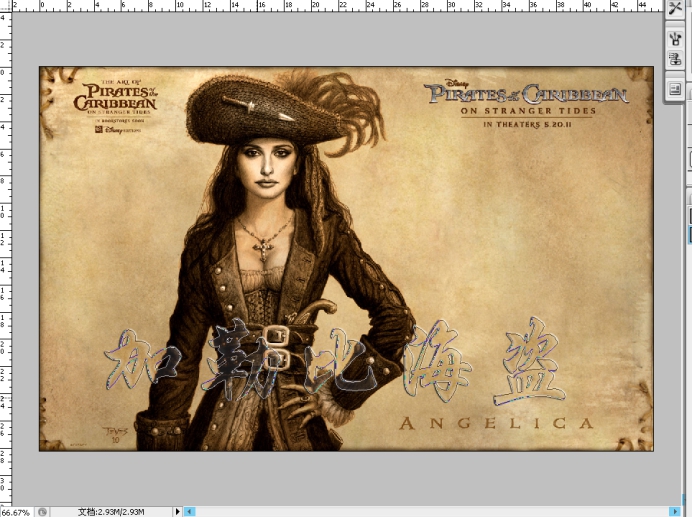Screen dimensions: 693x517
Task: Open the Layer Comps panel icon
Action: pyautogui.click(x=675, y=90)
